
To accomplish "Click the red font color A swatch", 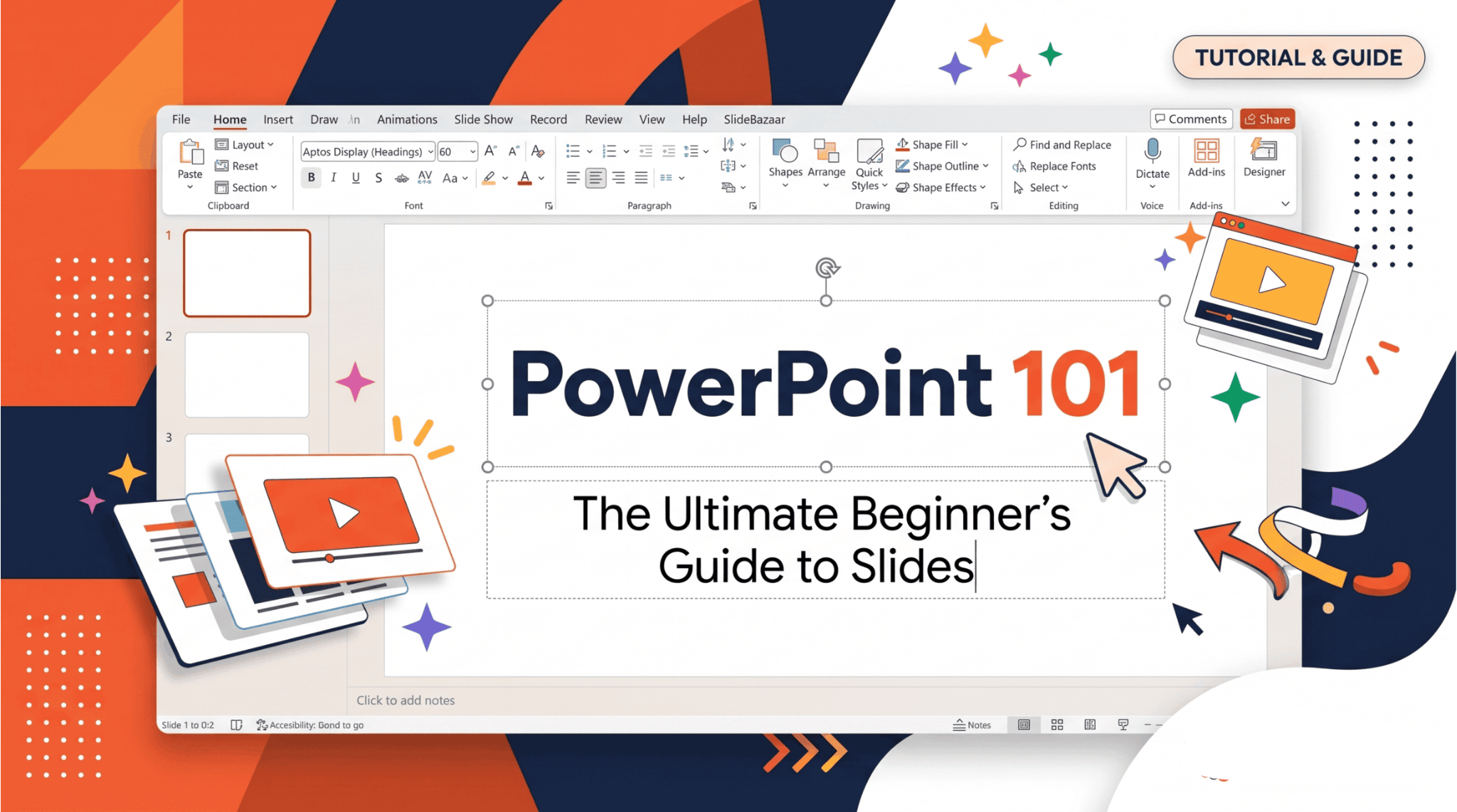I will tap(525, 178).
